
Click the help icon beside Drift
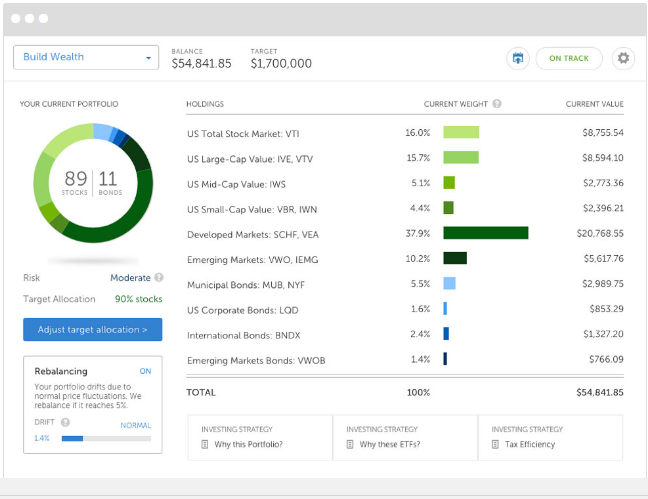(x=65, y=422)
